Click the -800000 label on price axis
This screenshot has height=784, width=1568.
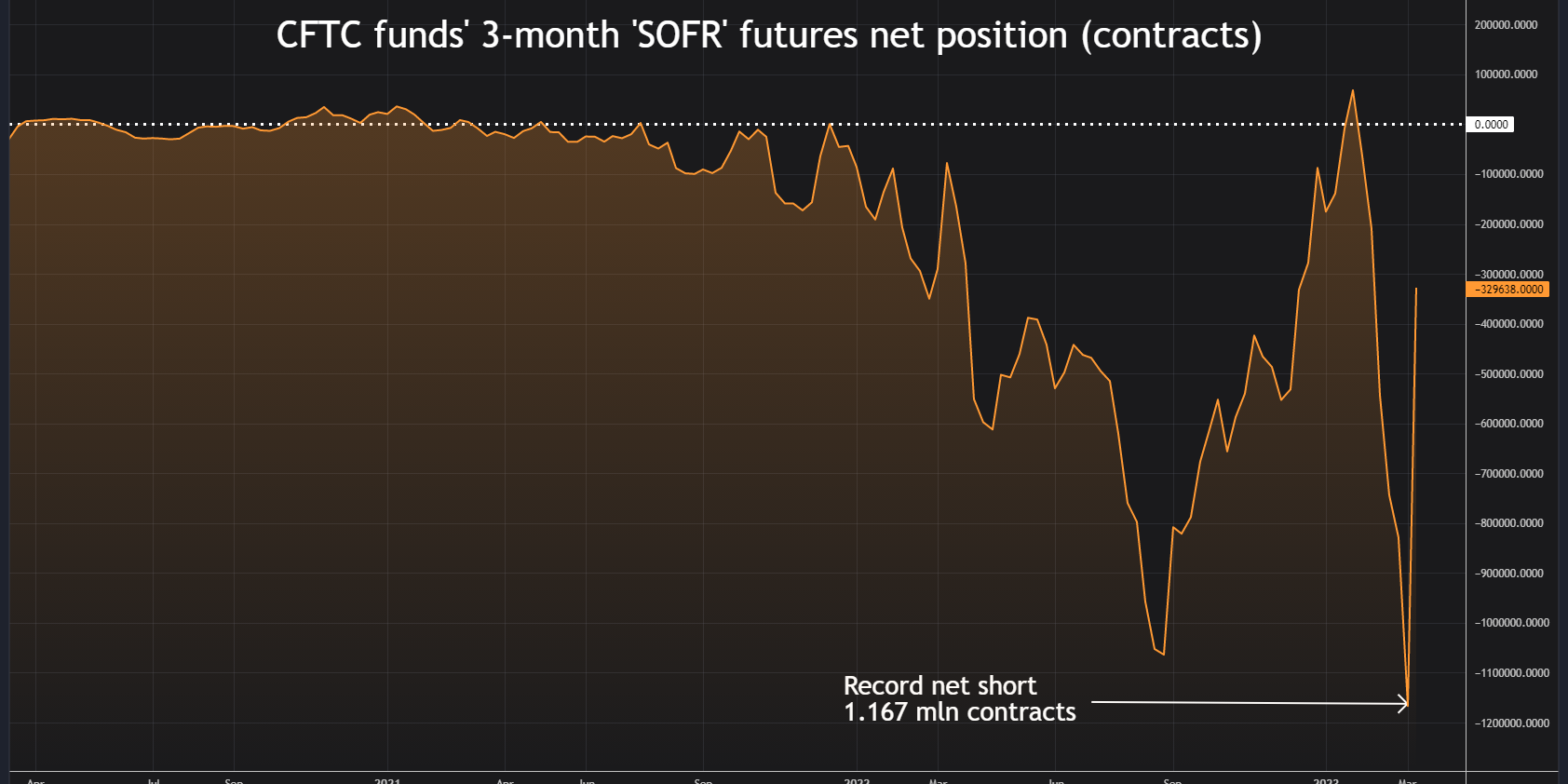(1509, 523)
